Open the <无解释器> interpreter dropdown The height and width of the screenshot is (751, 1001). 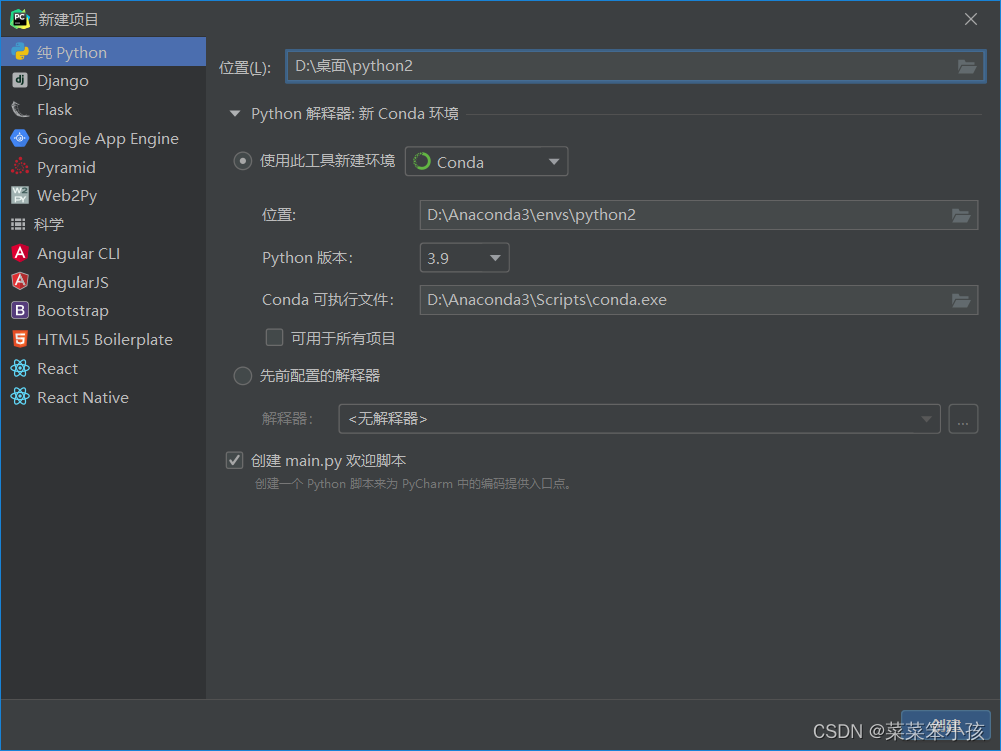(x=639, y=419)
